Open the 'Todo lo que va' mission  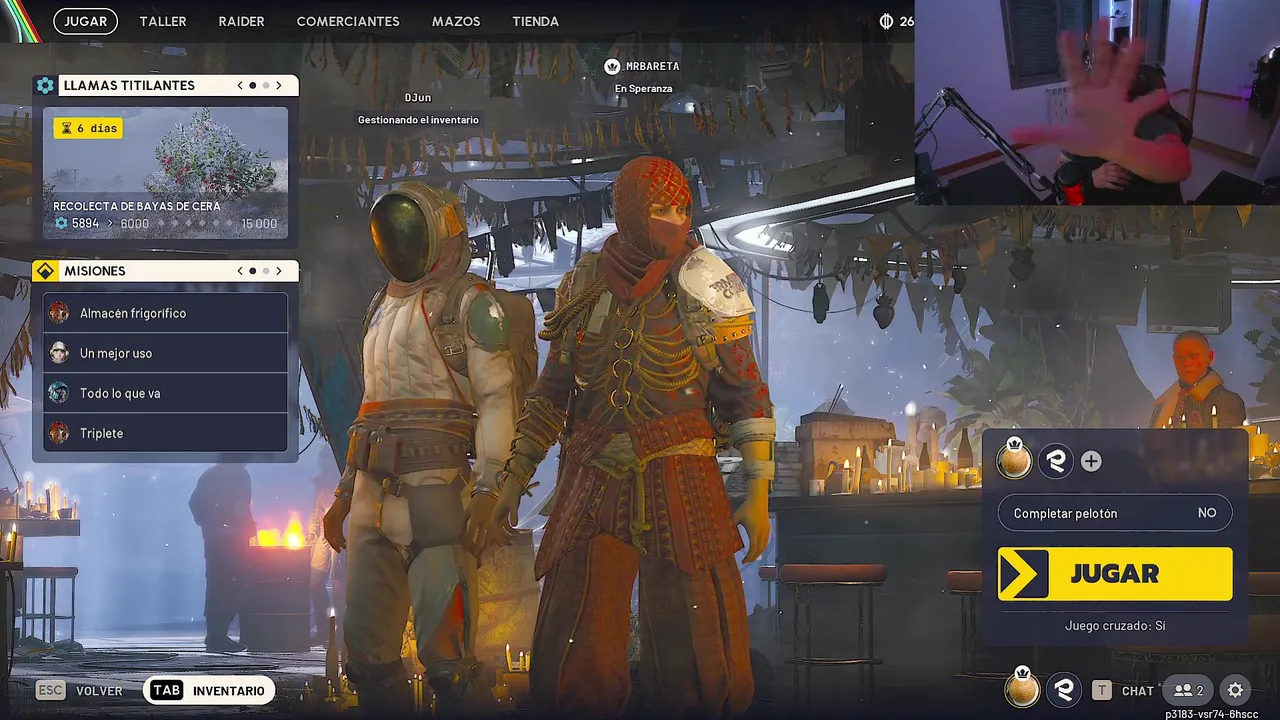pyautogui.click(x=165, y=393)
